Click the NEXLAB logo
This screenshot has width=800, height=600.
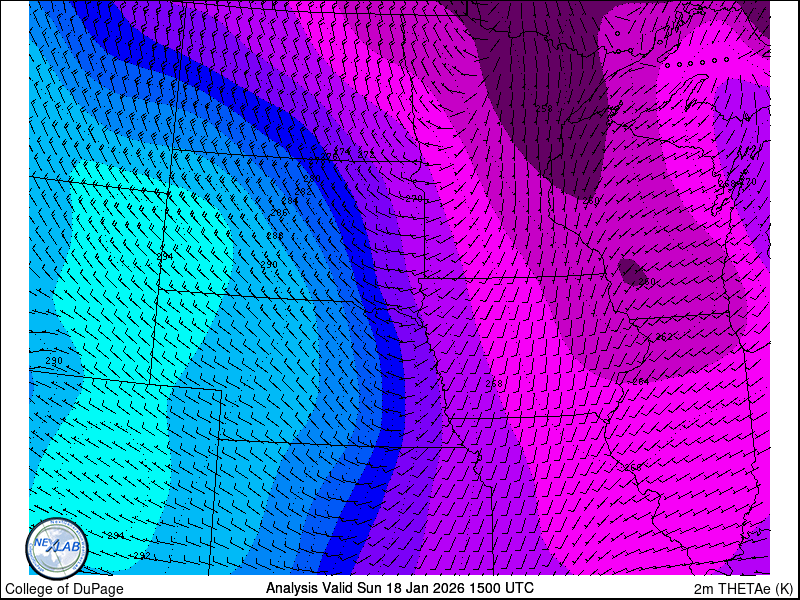tap(57, 549)
